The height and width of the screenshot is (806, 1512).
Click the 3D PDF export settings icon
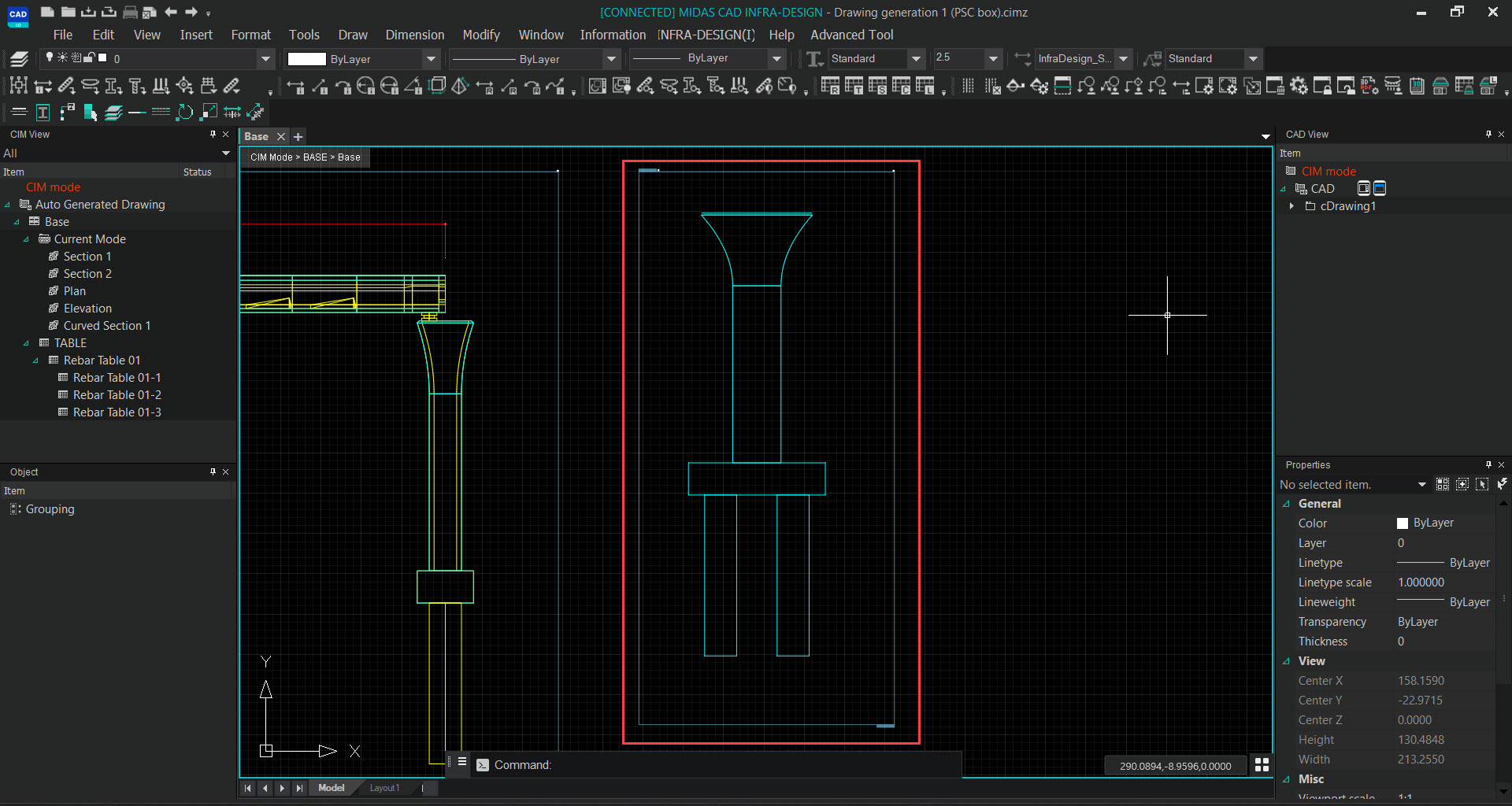tap(1369, 86)
